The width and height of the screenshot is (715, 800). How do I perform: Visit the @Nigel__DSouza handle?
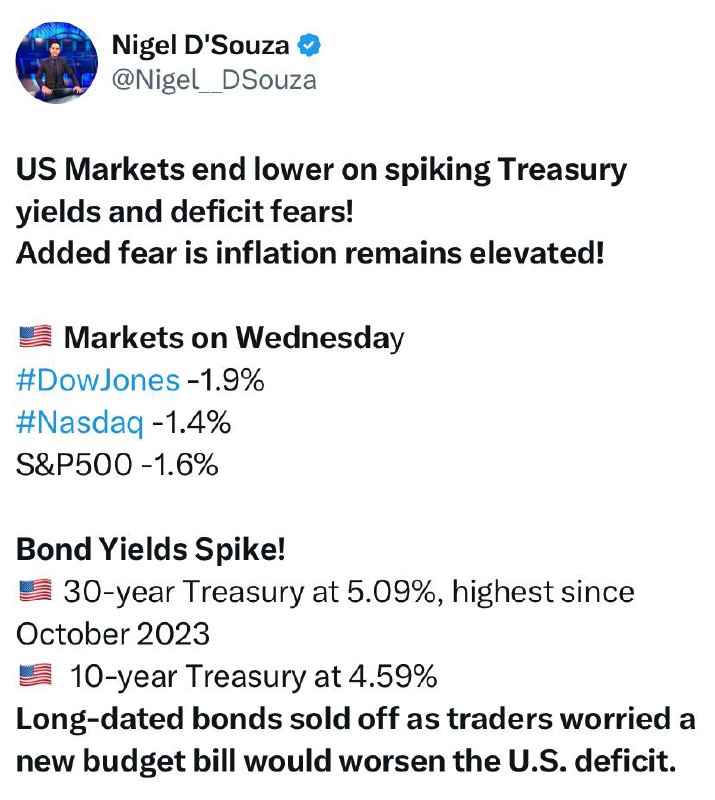click(214, 81)
